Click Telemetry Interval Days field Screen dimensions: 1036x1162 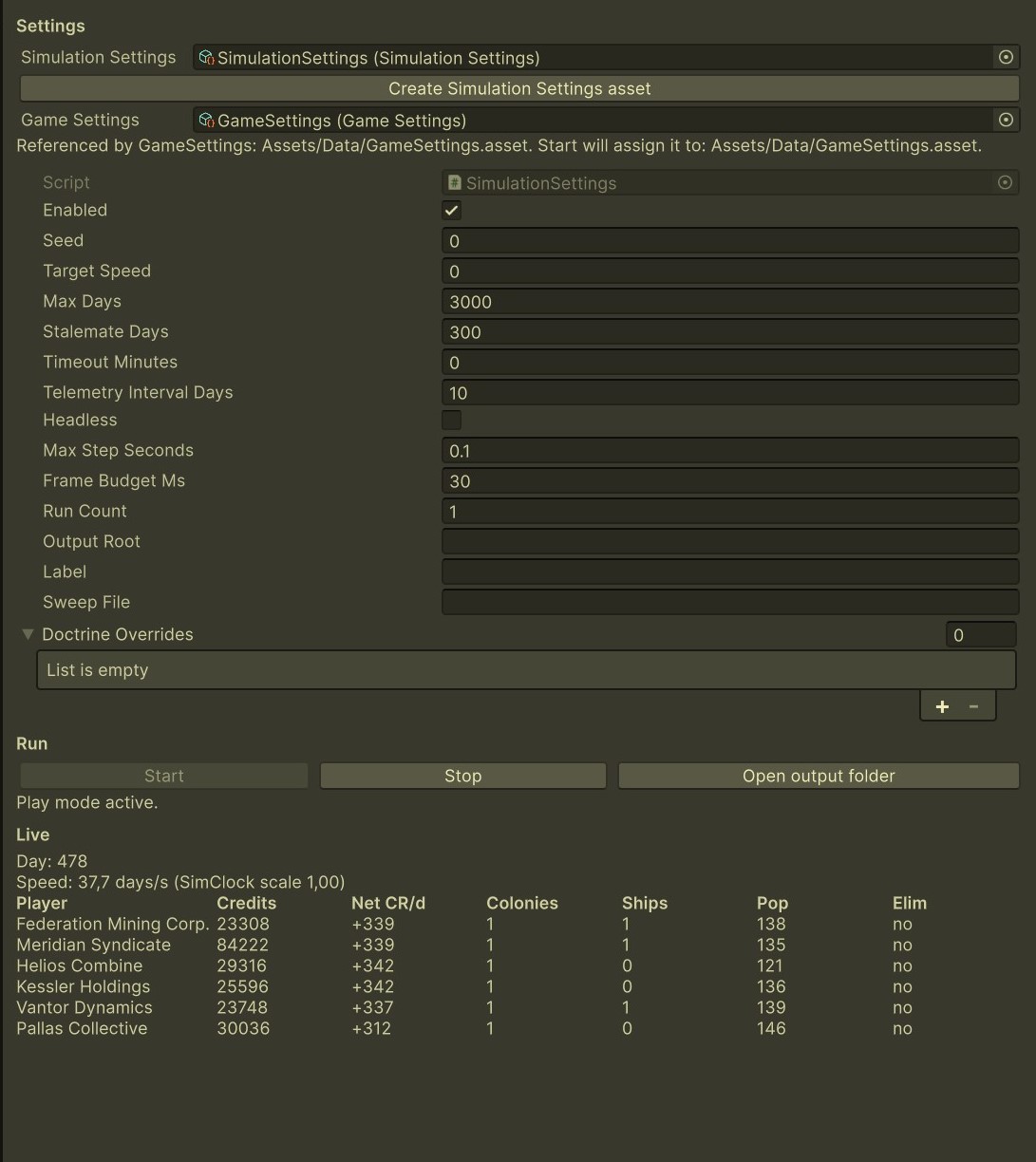click(x=730, y=393)
